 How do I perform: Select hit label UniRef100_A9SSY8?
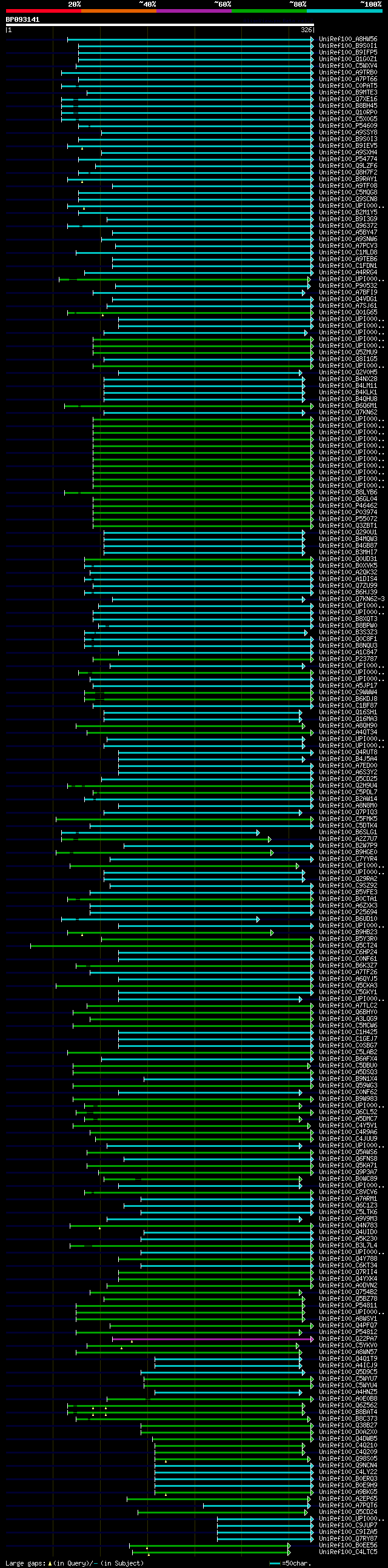click(348, 133)
